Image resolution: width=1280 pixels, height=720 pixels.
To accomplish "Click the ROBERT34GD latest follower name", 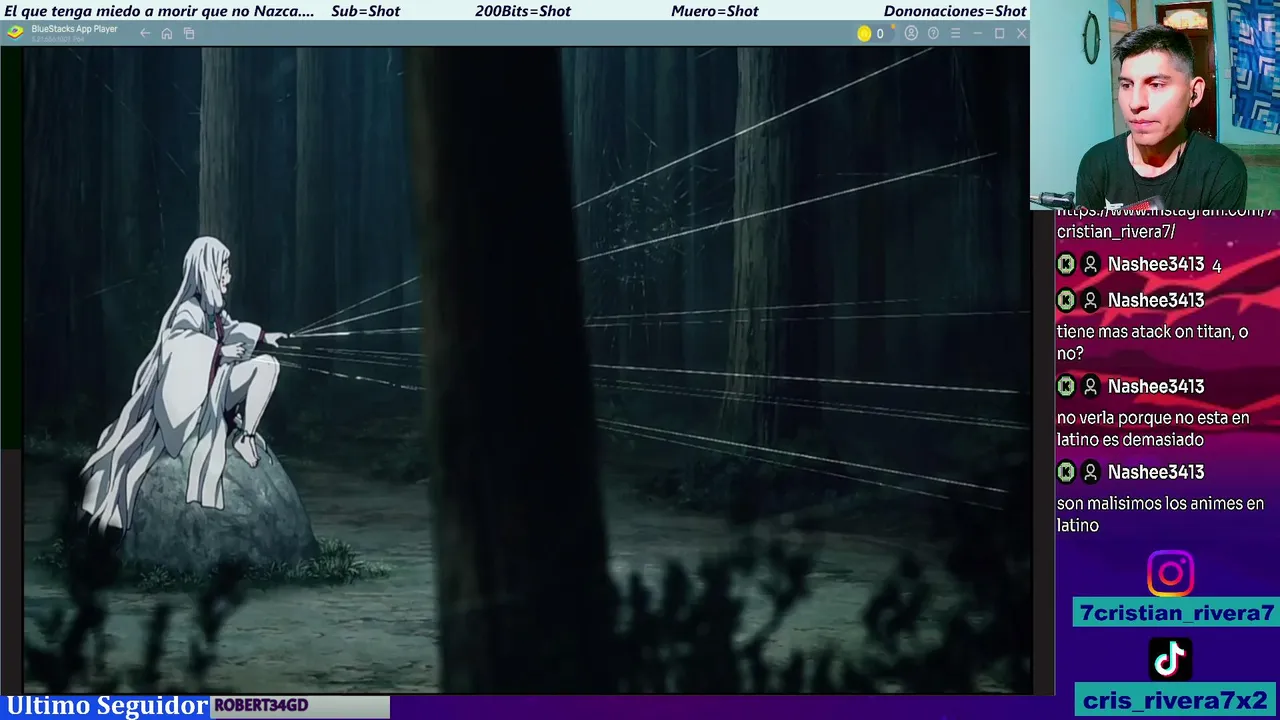I will (261, 706).
